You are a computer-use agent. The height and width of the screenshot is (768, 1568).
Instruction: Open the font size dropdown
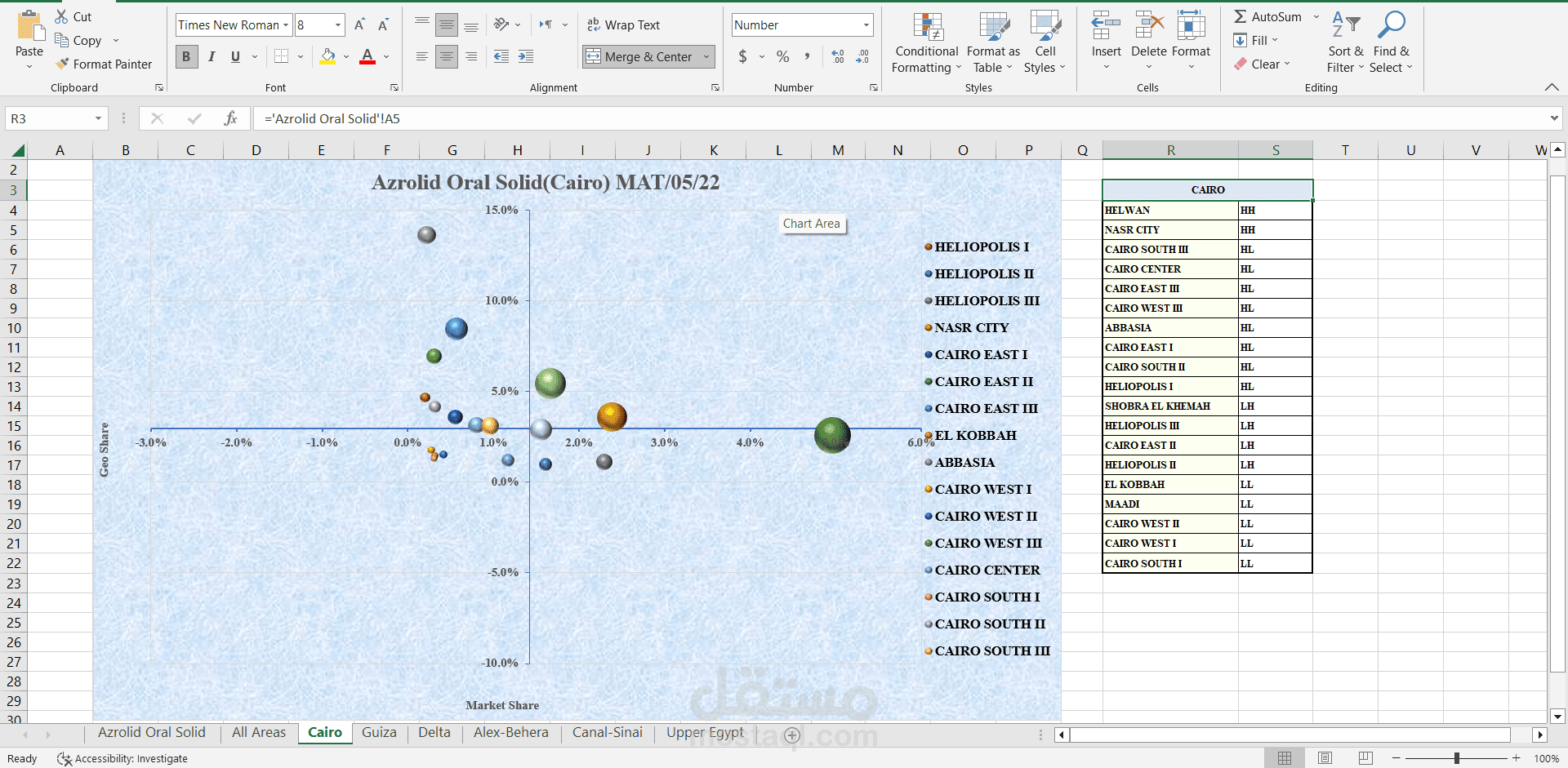click(337, 25)
